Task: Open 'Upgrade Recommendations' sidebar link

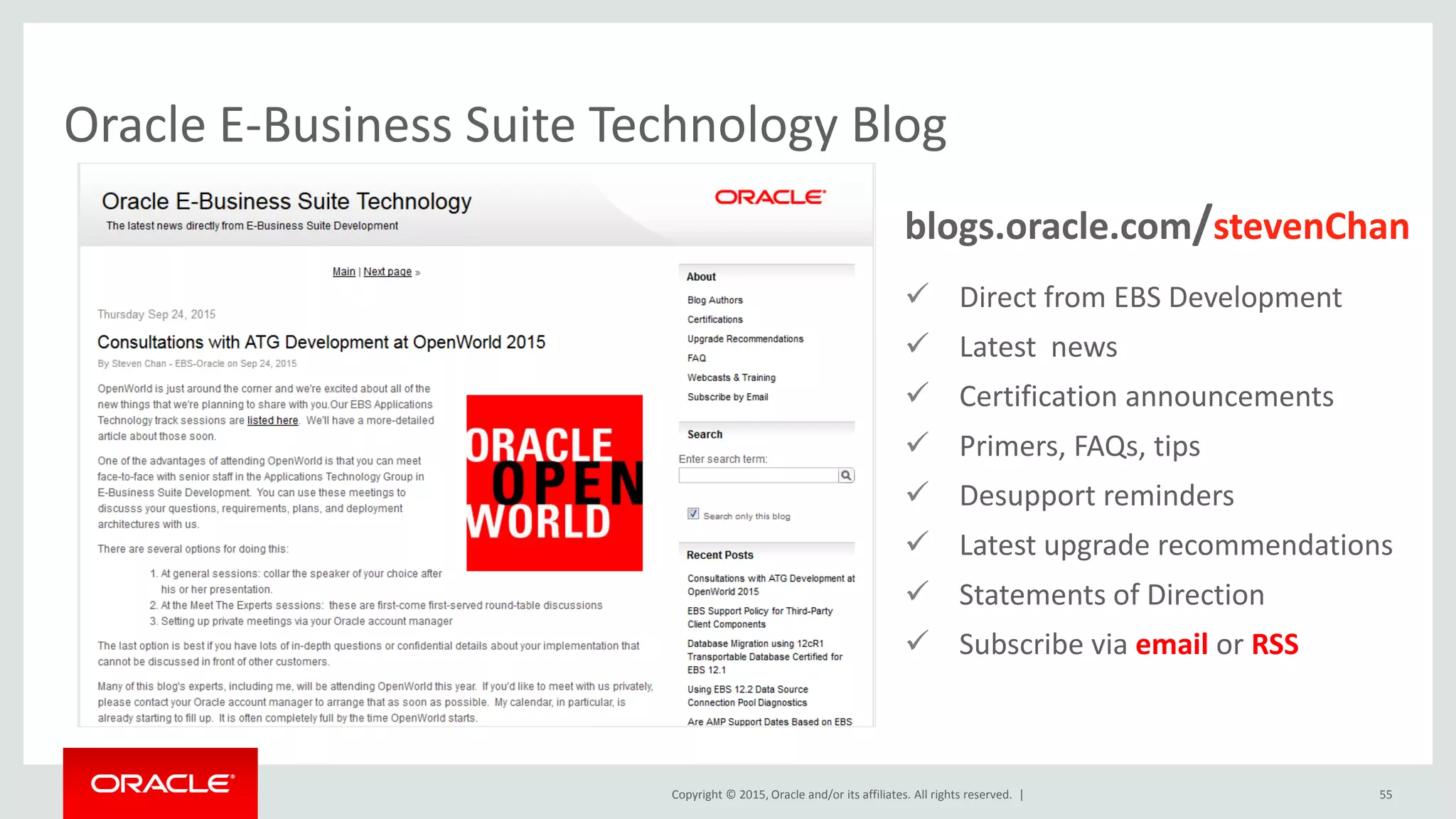Action: click(745, 339)
